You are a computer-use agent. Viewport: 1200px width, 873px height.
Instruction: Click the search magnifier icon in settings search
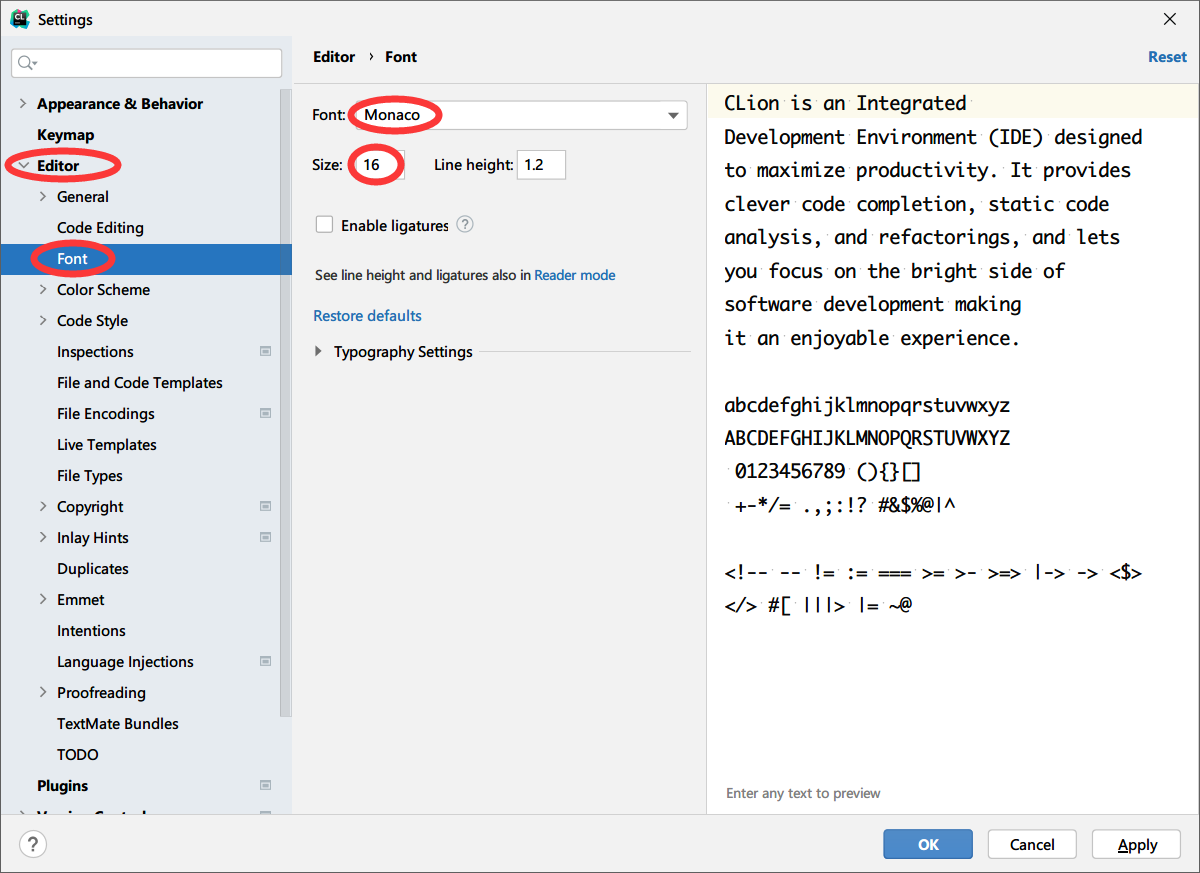(x=27, y=63)
